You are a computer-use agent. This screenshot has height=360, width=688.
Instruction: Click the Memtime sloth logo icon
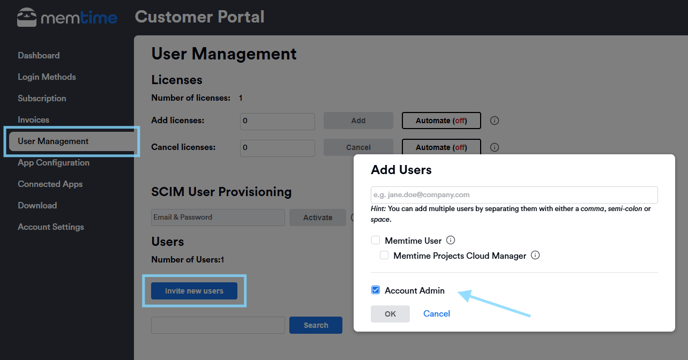coord(27,18)
